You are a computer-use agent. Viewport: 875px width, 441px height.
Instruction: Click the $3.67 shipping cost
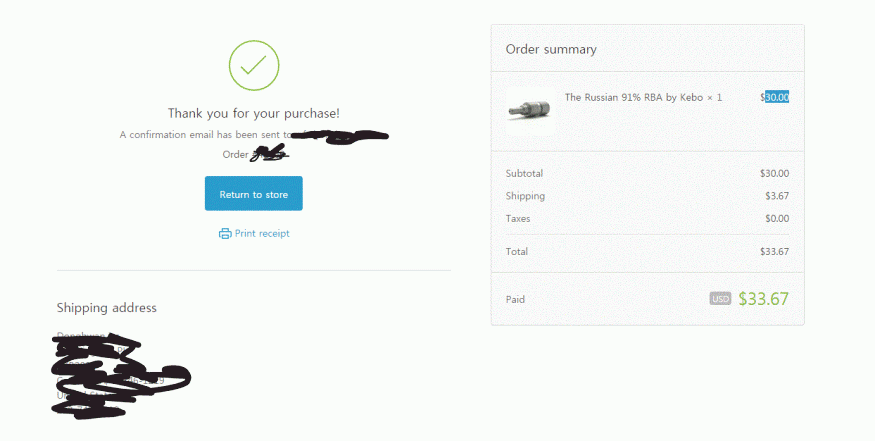(777, 196)
